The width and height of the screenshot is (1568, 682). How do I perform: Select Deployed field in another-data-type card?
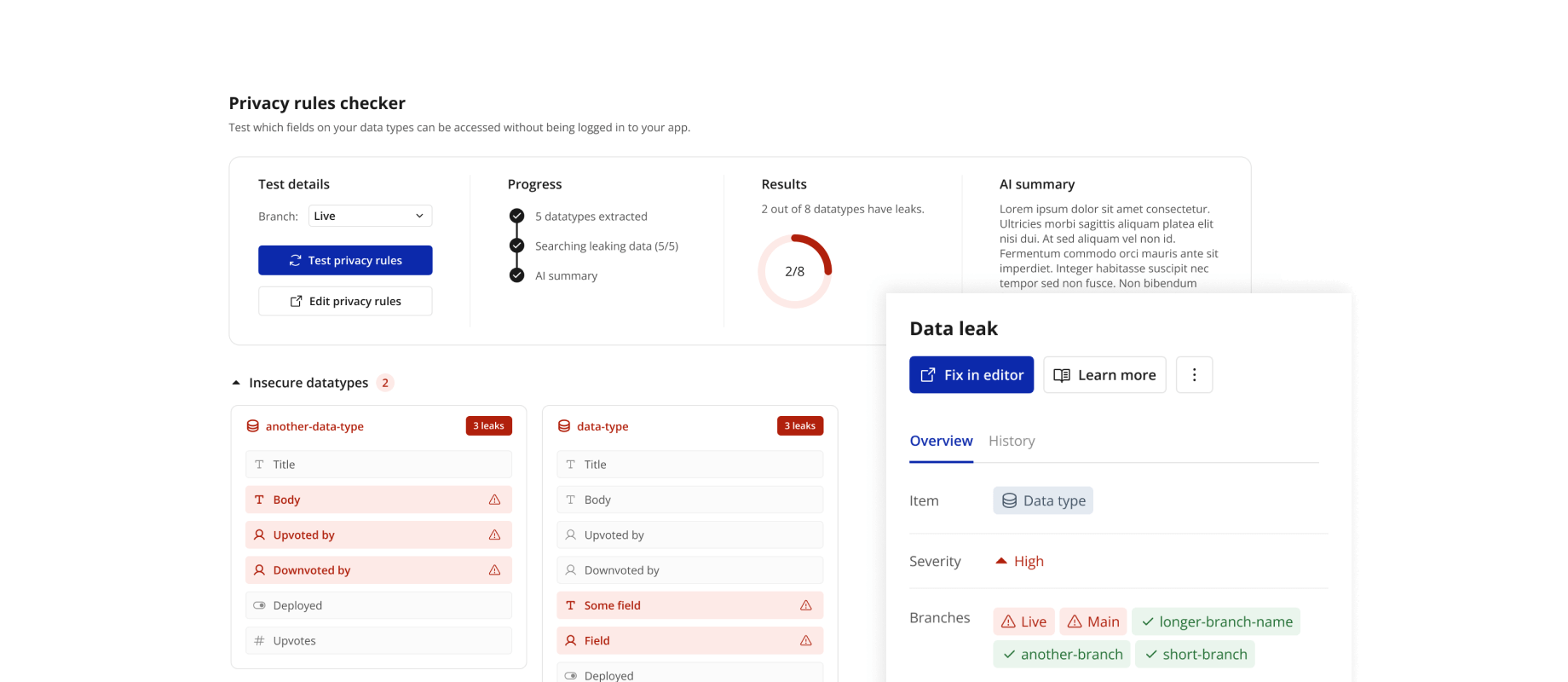click(378, 605)
